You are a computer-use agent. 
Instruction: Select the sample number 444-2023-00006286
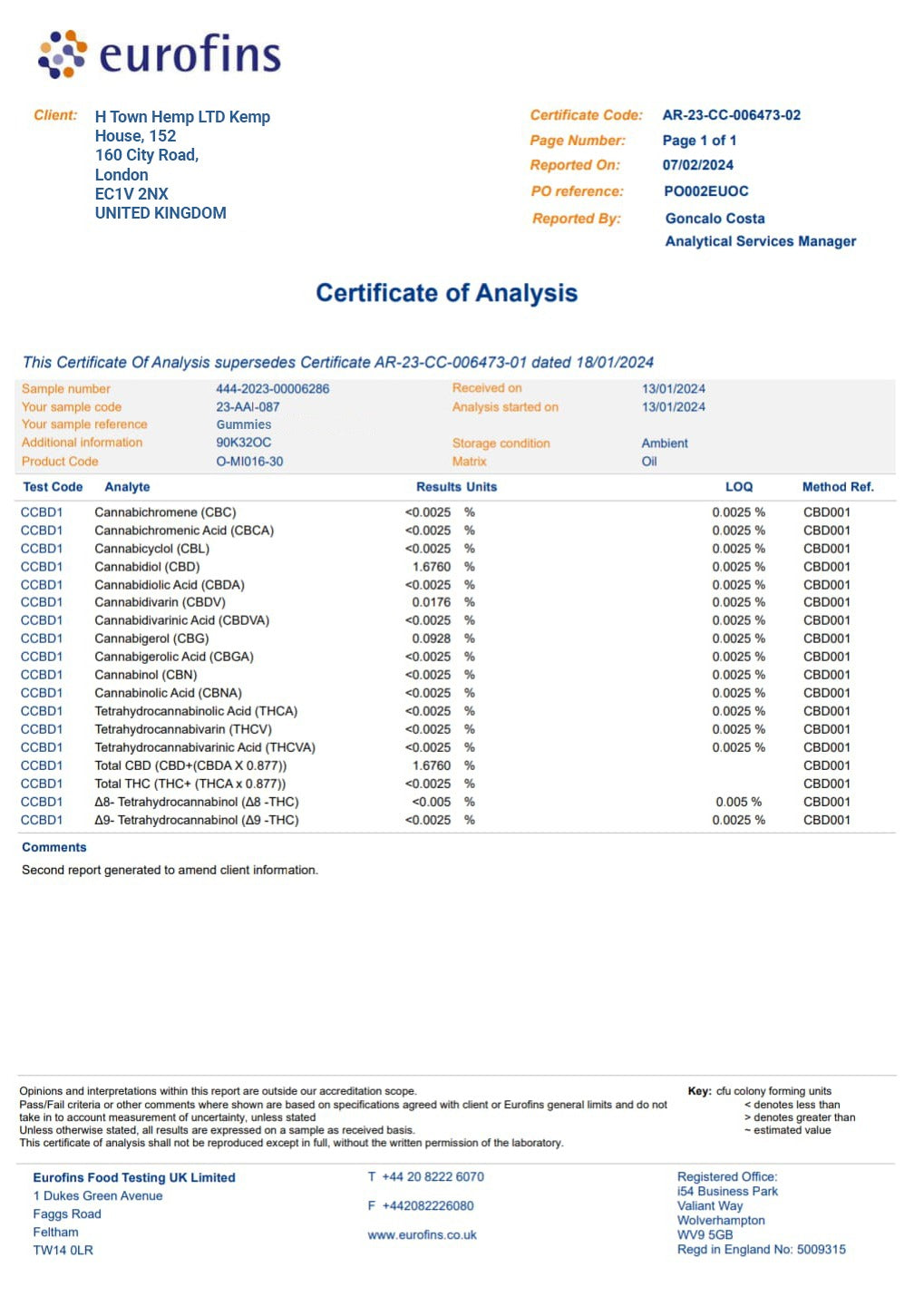(272, 388)
